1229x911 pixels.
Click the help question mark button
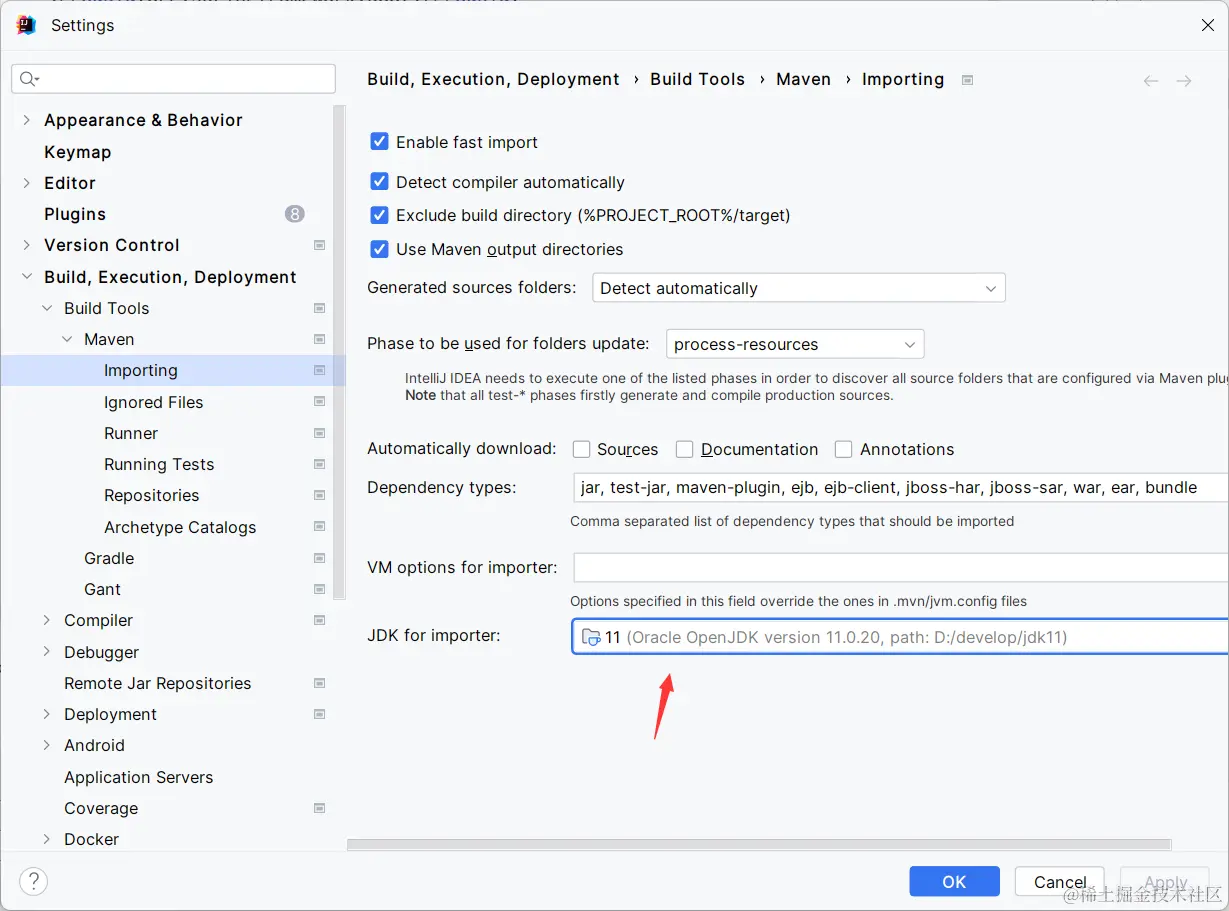tap(33, 881)
